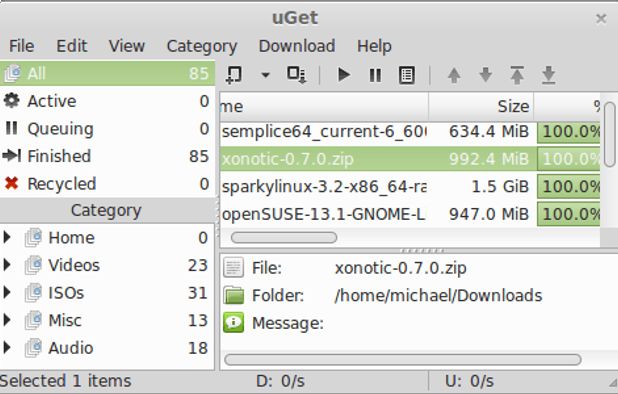Click the semplice64 100.0% progress bar
Image resolution: width=618 pixels, height=394 pixels.
coord(569,132)
